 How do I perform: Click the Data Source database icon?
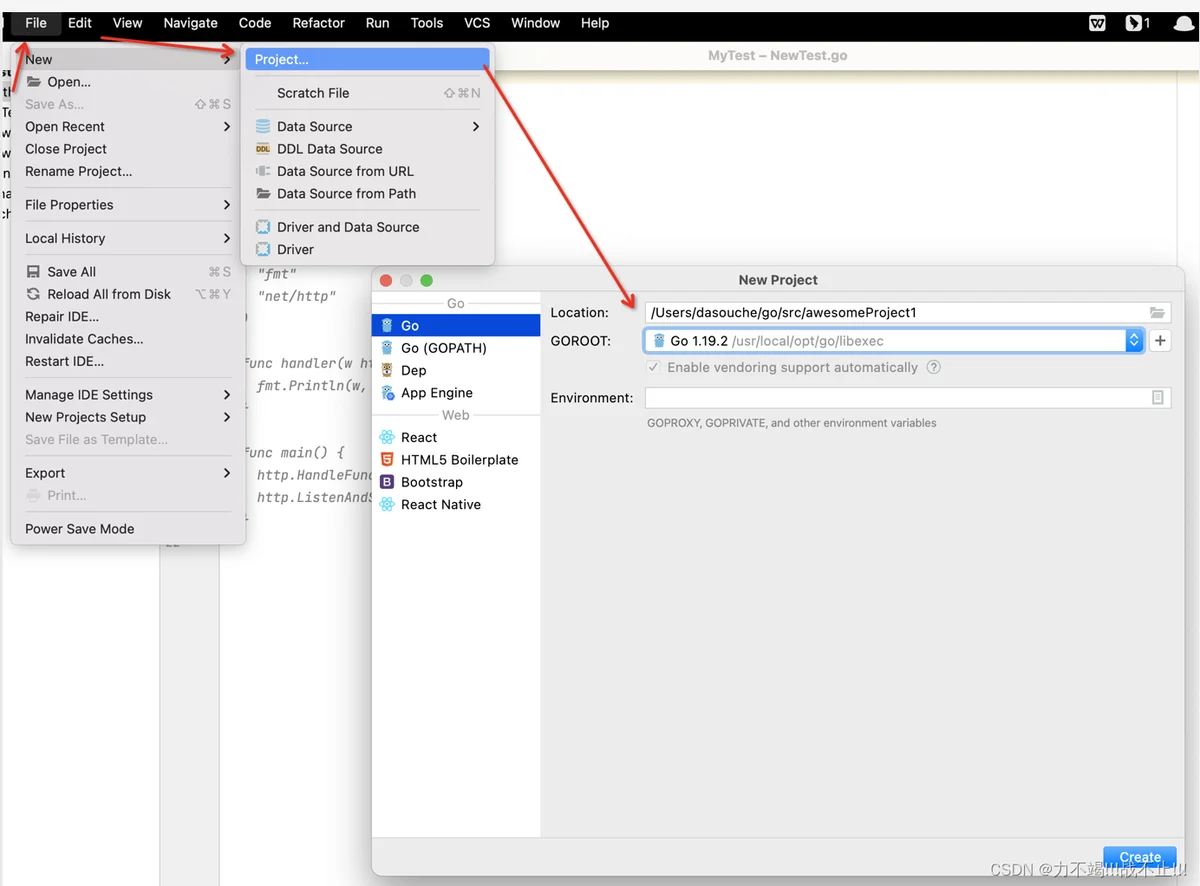tap(263, 127)
